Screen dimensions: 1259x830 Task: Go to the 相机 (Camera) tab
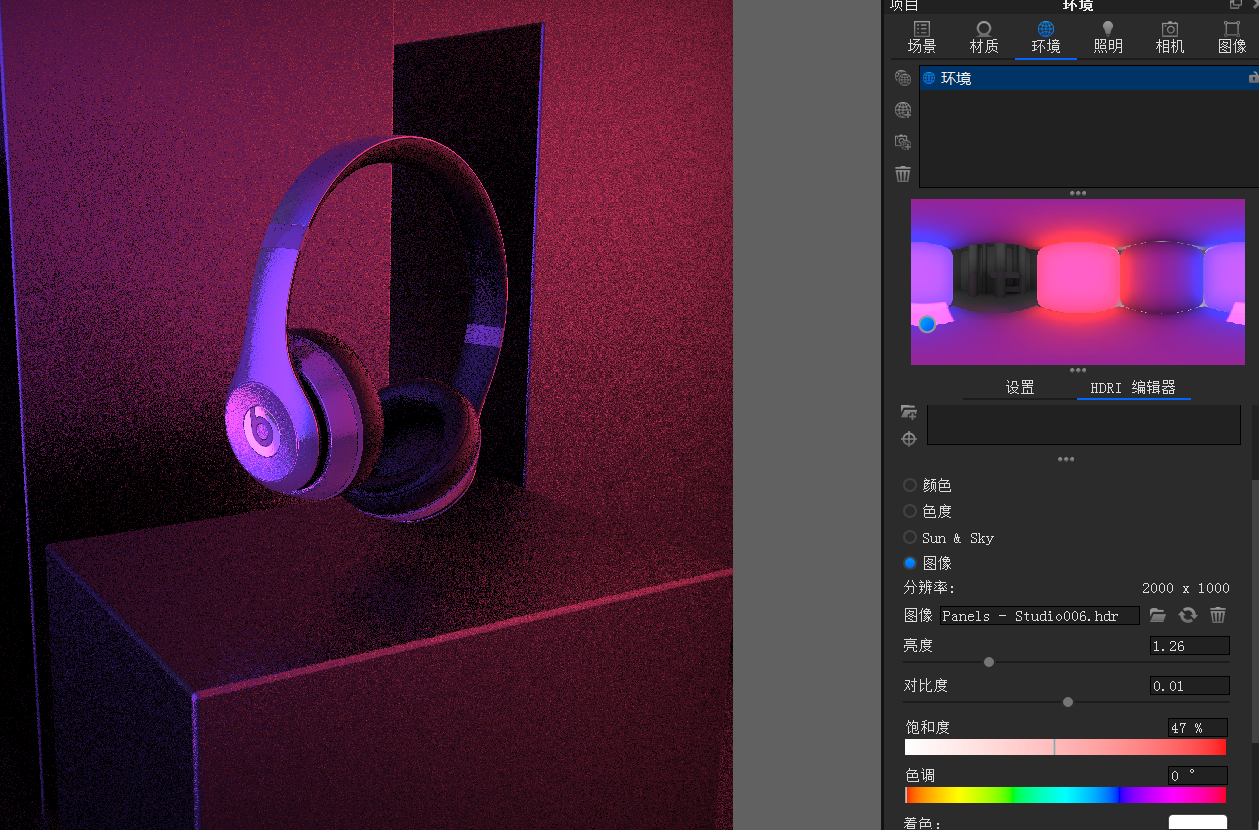pyautogui.click(x=1170, y=37)
